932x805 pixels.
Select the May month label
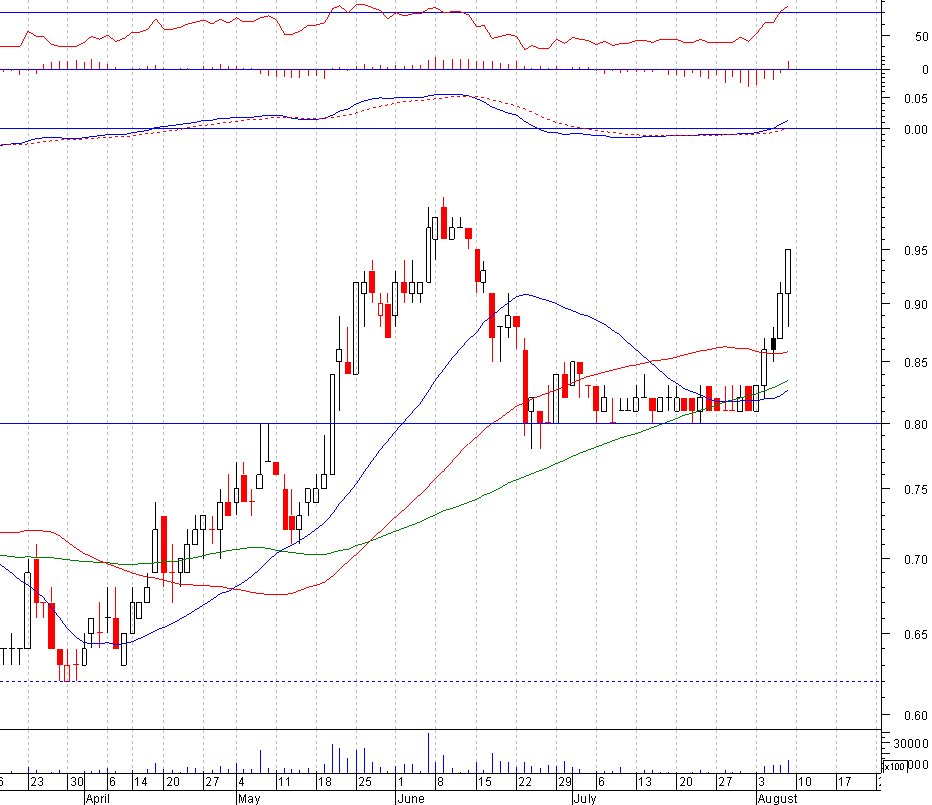click(249, 798)
